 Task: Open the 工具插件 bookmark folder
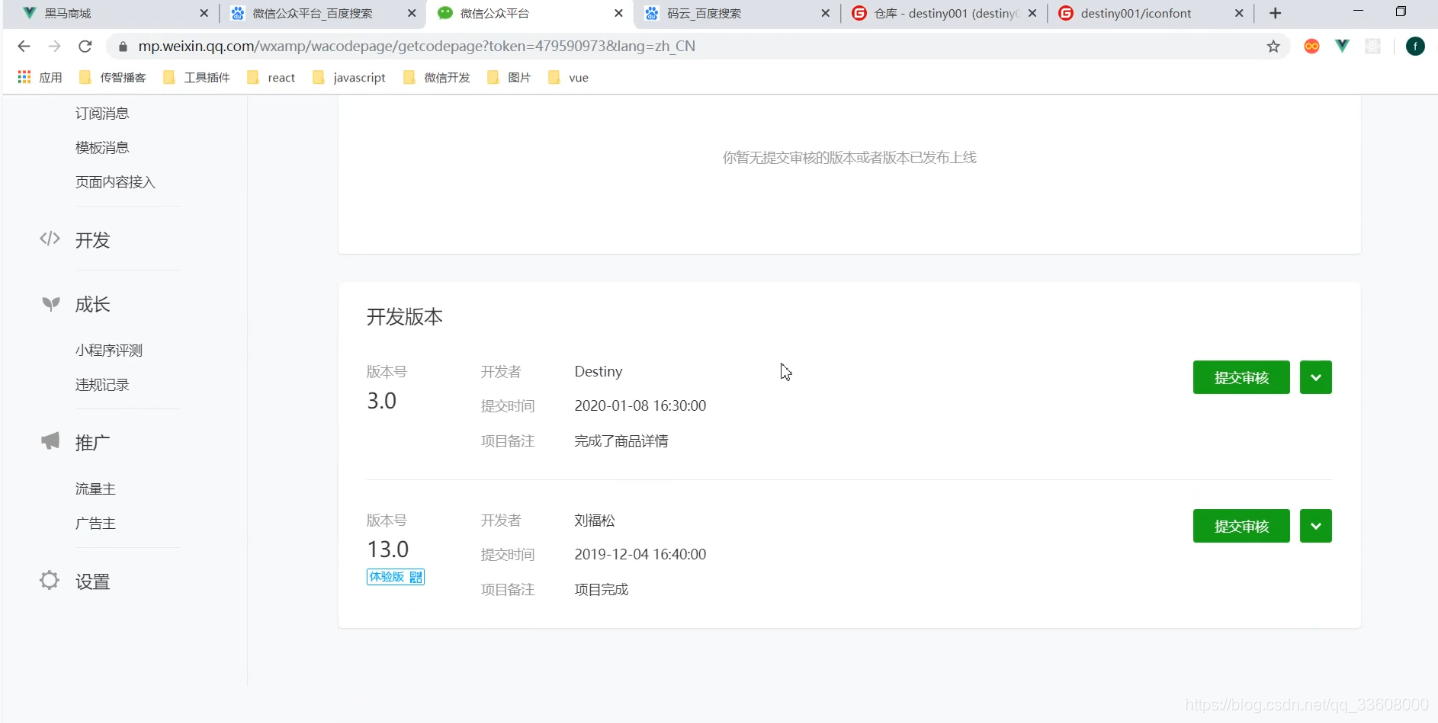[196, 77]
